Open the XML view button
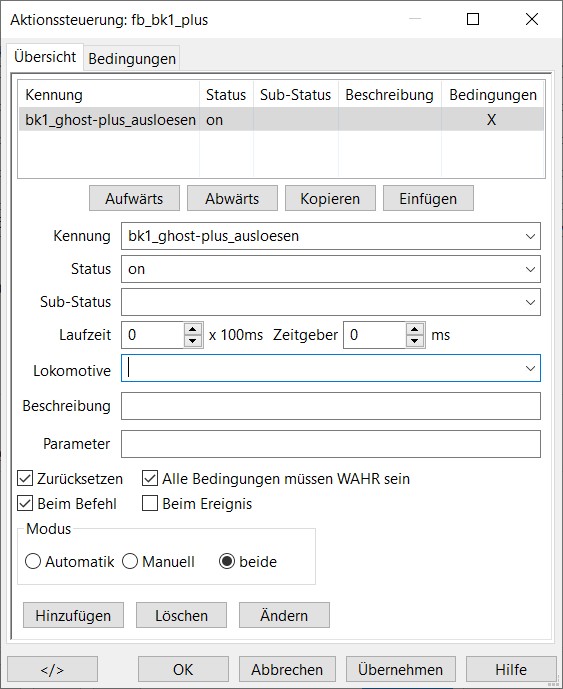Screen dimensions: 563x689 52,669
